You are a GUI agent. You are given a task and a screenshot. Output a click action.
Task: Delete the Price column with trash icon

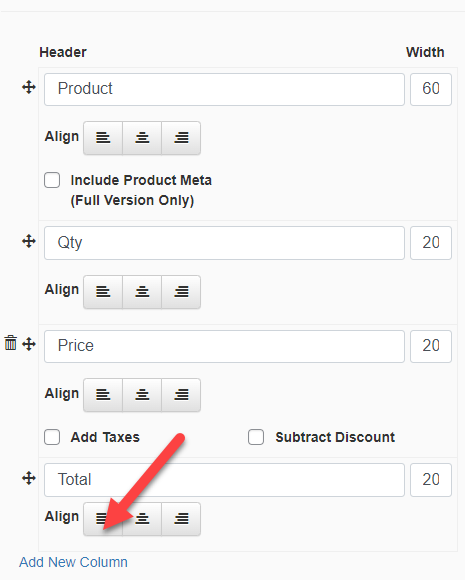pos(10,343)
